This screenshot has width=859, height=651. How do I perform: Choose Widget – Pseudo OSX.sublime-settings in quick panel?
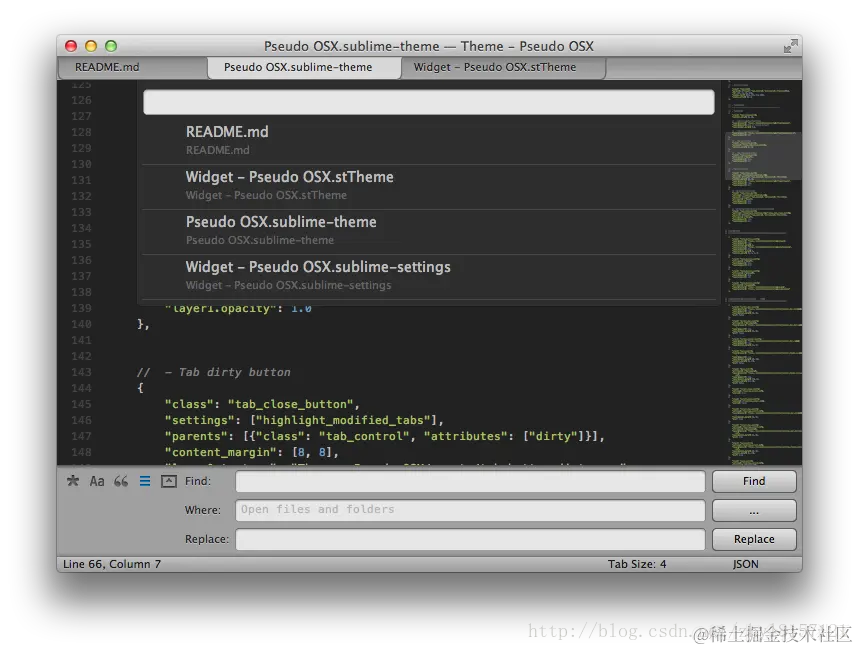[429, 276]
